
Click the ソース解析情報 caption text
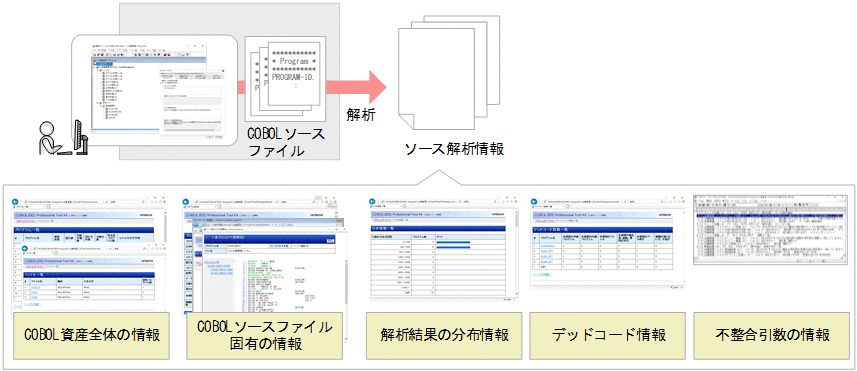tap(454, 148)
